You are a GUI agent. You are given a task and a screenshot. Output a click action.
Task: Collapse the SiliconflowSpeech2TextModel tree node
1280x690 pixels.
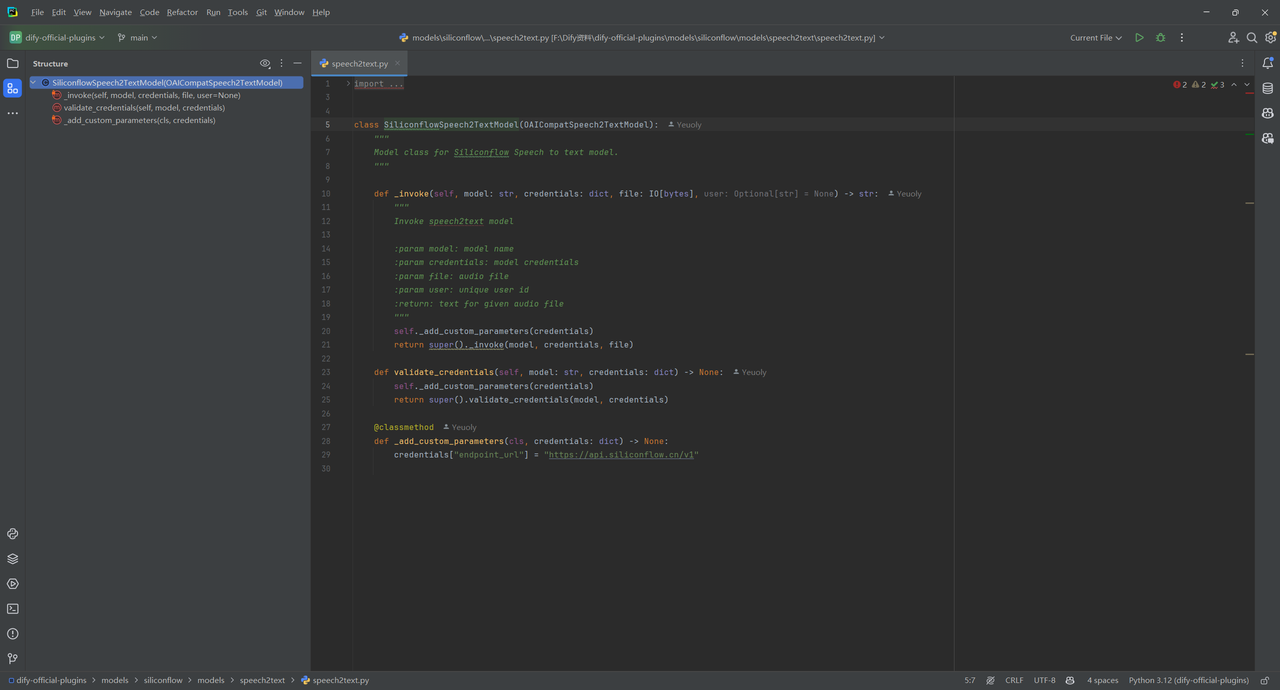33,83
